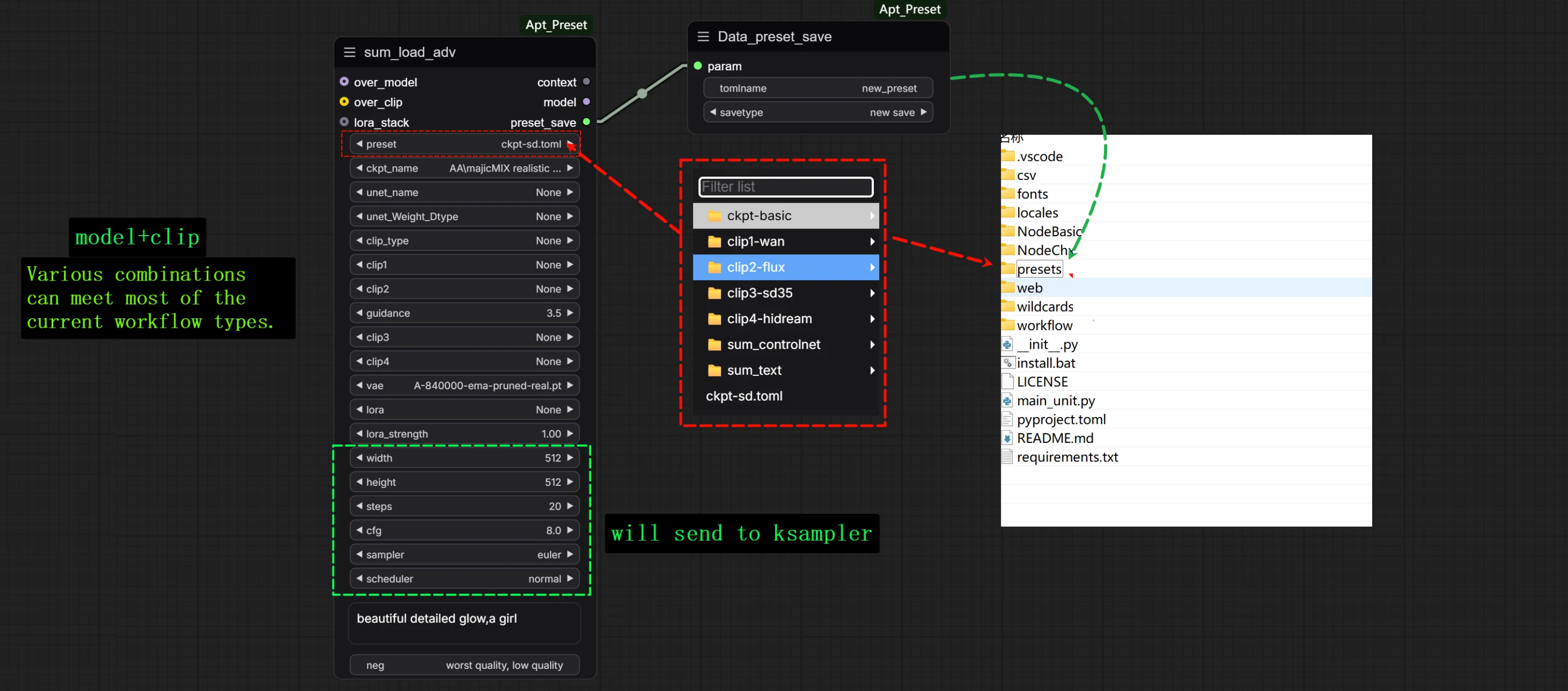
Task: Click the tomlname new_preset field
Action: coord(818,88)
